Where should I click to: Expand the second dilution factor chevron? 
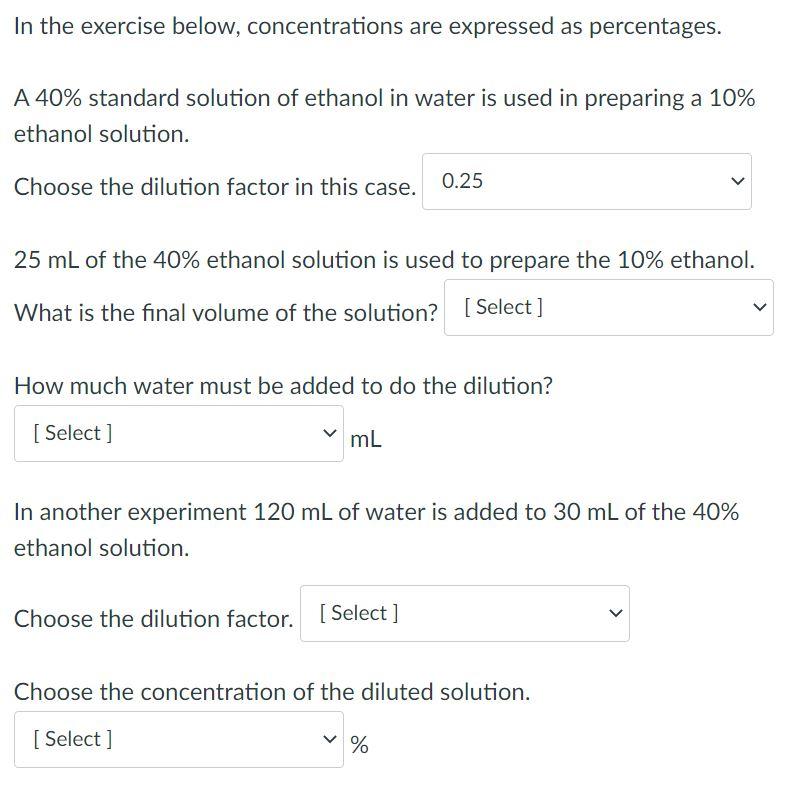616,613
